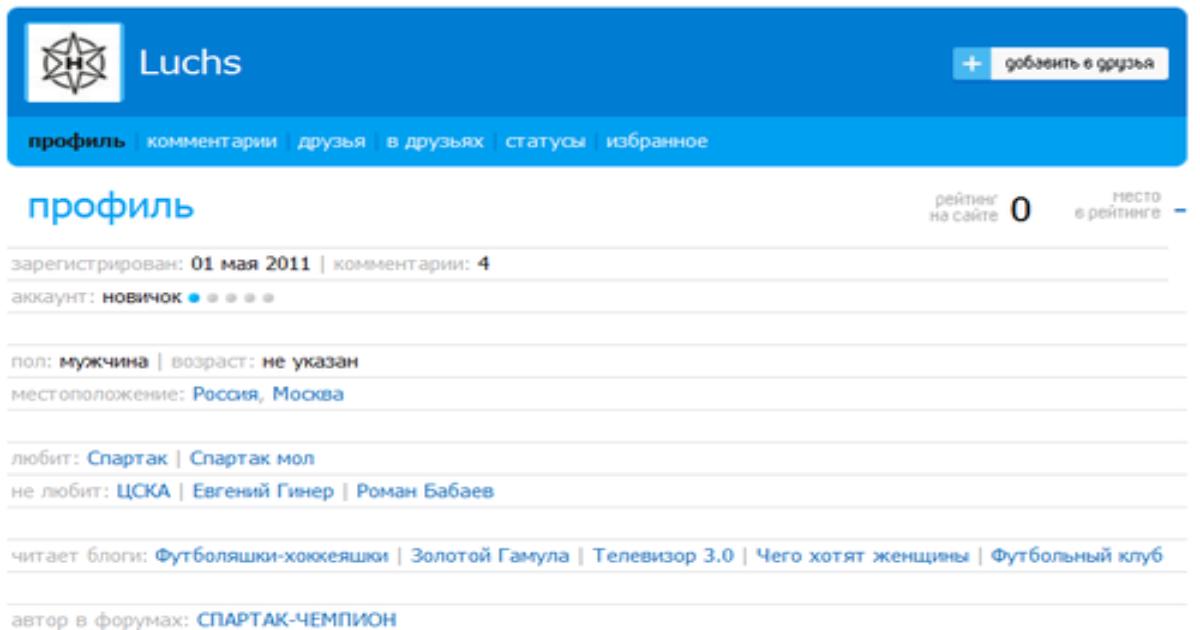Screen dimensions: 1200x630
Task: Click the plus icon to add friend
Action: coord(970,64)
